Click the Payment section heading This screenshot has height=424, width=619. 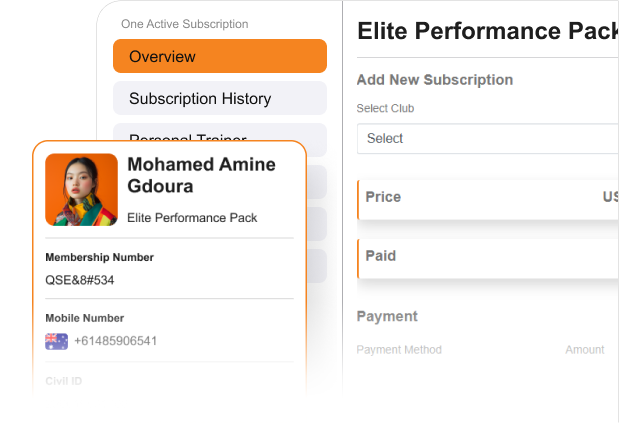click(387, 316)
